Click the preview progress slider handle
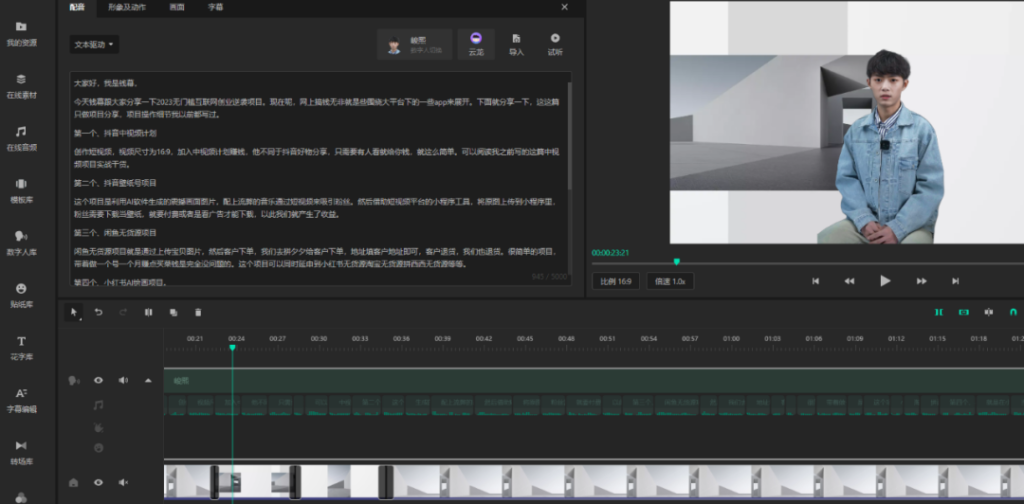The width and height of the screenshot is (1024, 504). [x=676, y=262]
